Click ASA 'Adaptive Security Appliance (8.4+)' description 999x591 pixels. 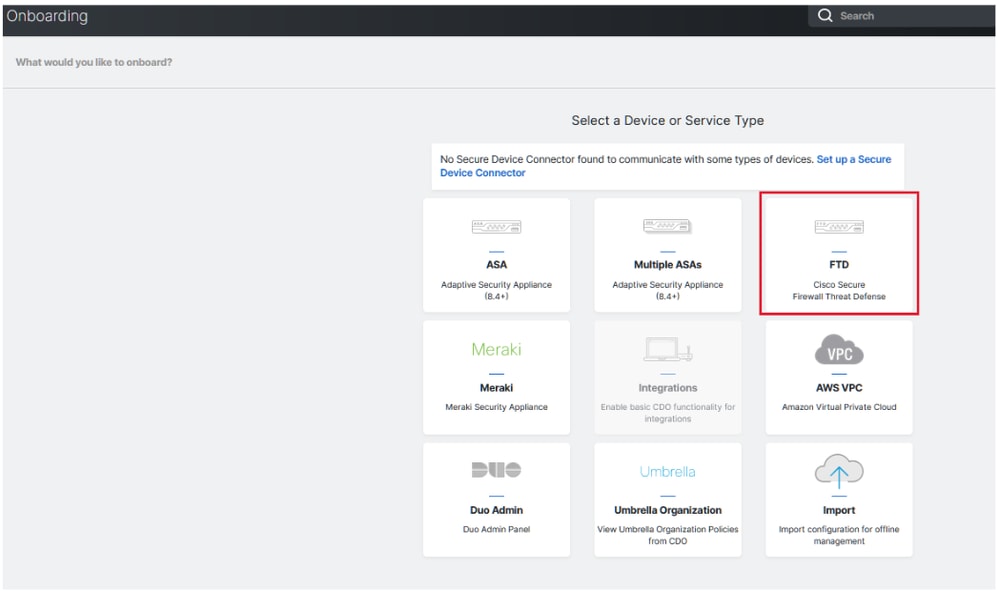click(496, 290)
